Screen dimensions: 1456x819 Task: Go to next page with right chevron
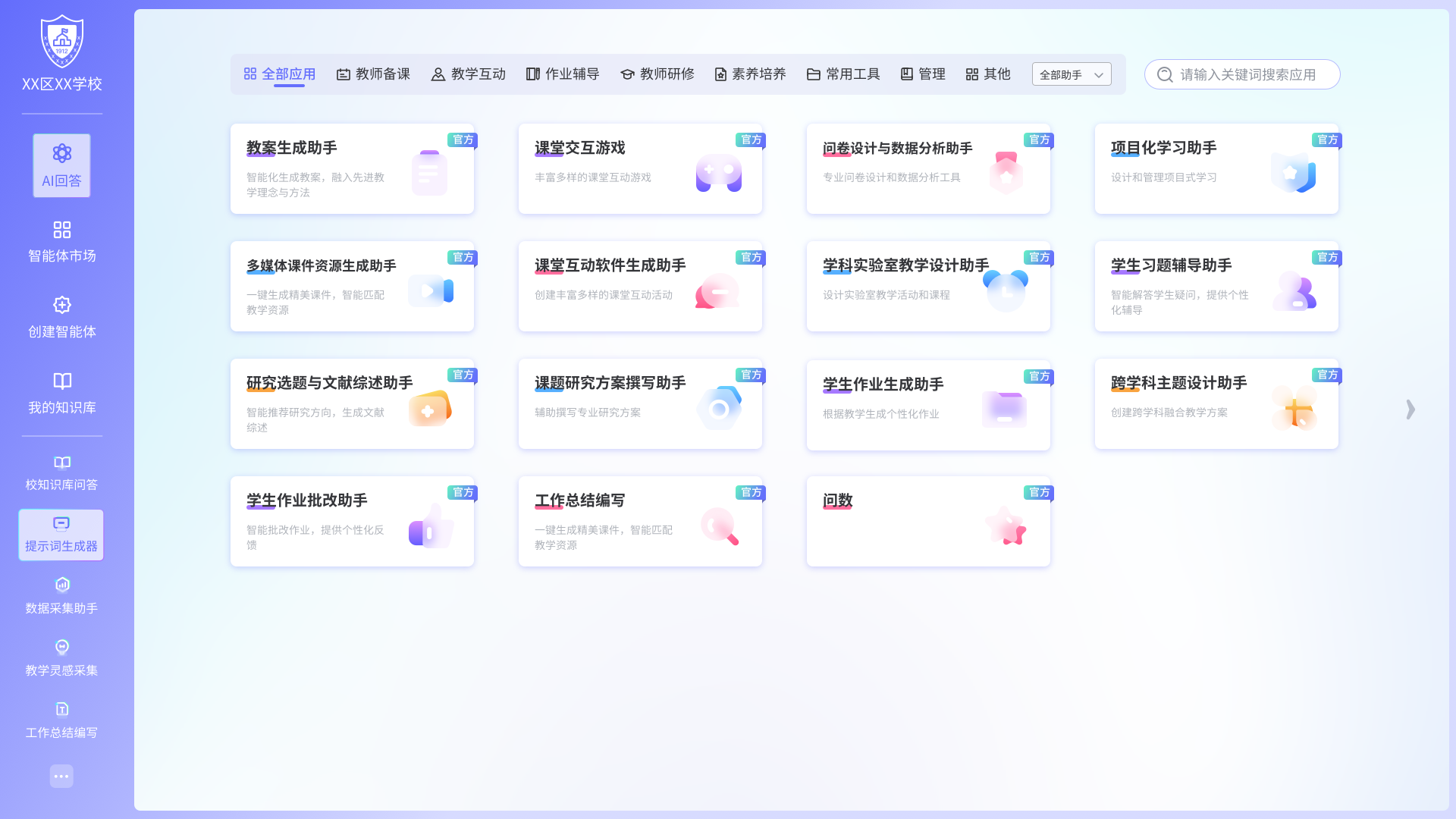[x=1410, y=409]
